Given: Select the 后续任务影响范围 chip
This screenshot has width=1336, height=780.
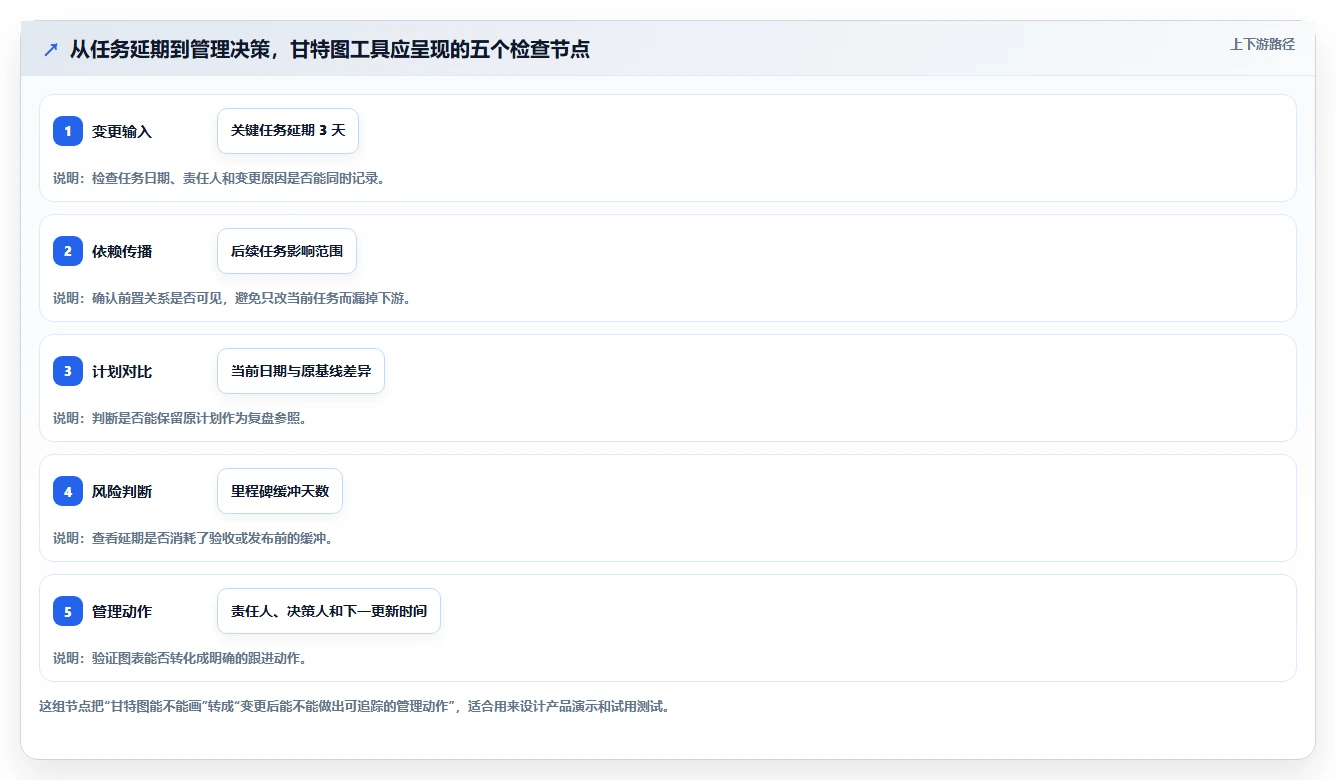Looking at the screenshot, I should pyautogui.click(x=287, y=251).
